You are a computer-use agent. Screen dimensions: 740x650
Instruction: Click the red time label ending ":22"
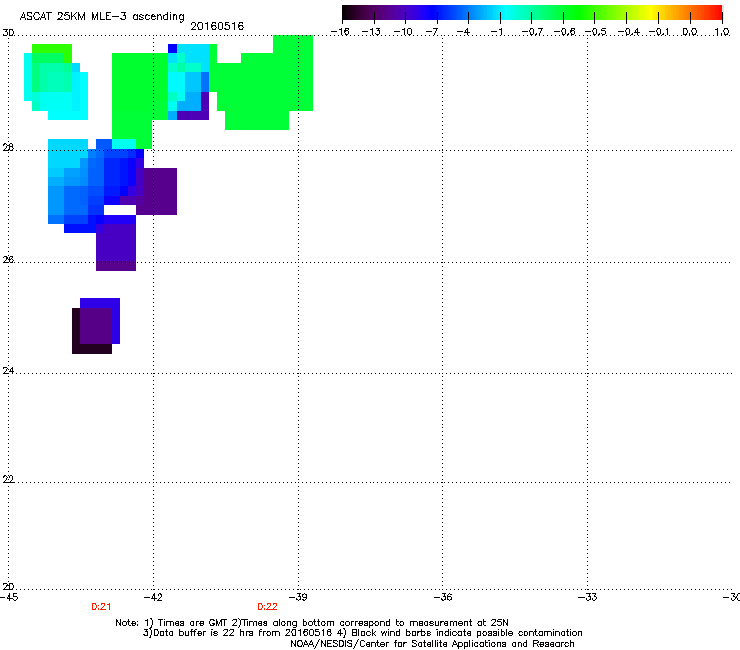coord(267,607)
